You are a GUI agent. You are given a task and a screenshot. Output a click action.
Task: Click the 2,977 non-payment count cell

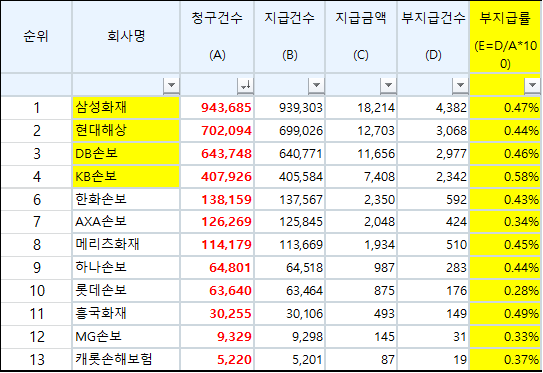[433, 153]
